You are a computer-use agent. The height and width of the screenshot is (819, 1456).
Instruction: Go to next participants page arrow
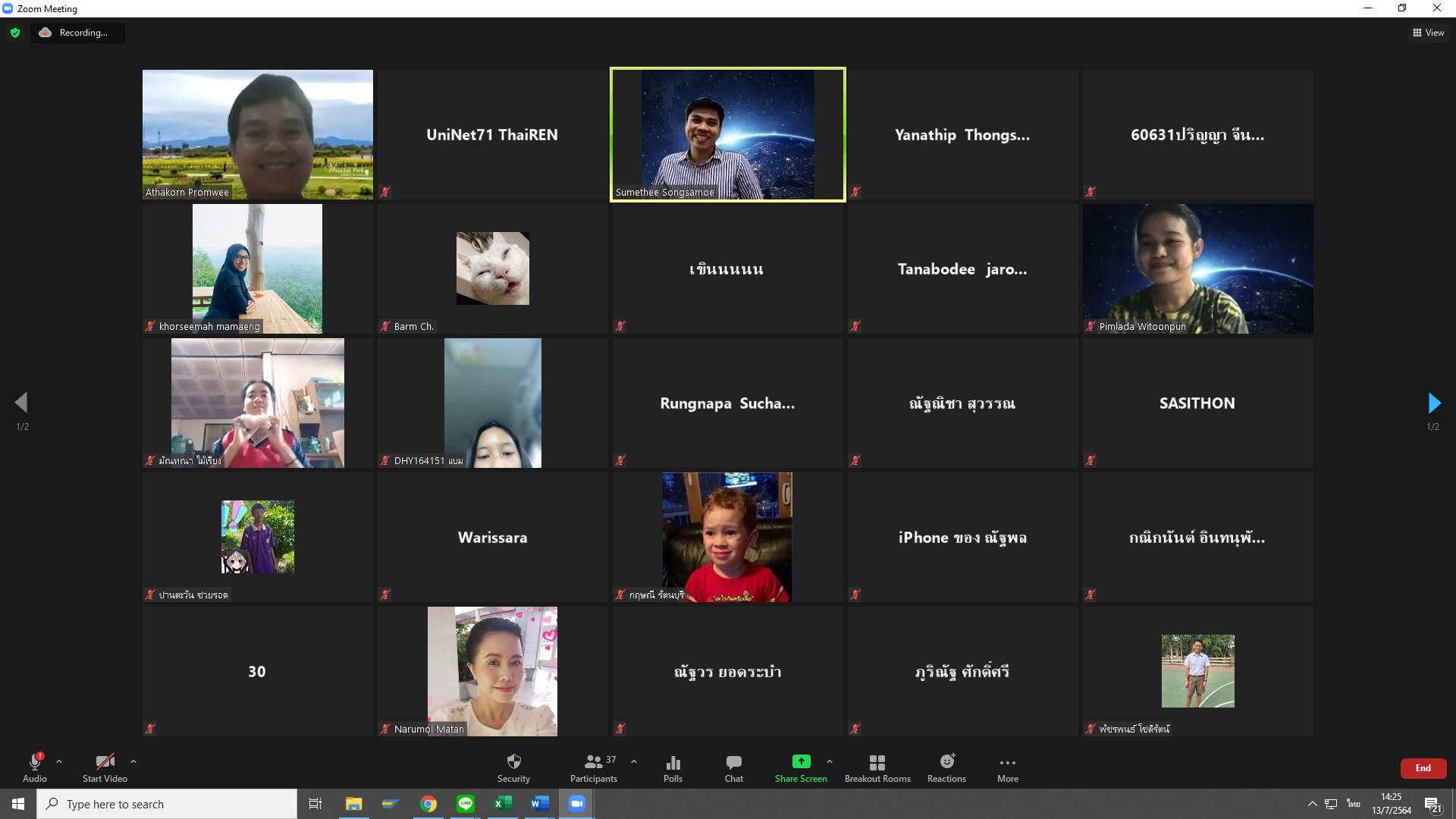(x=1433, y=403)
